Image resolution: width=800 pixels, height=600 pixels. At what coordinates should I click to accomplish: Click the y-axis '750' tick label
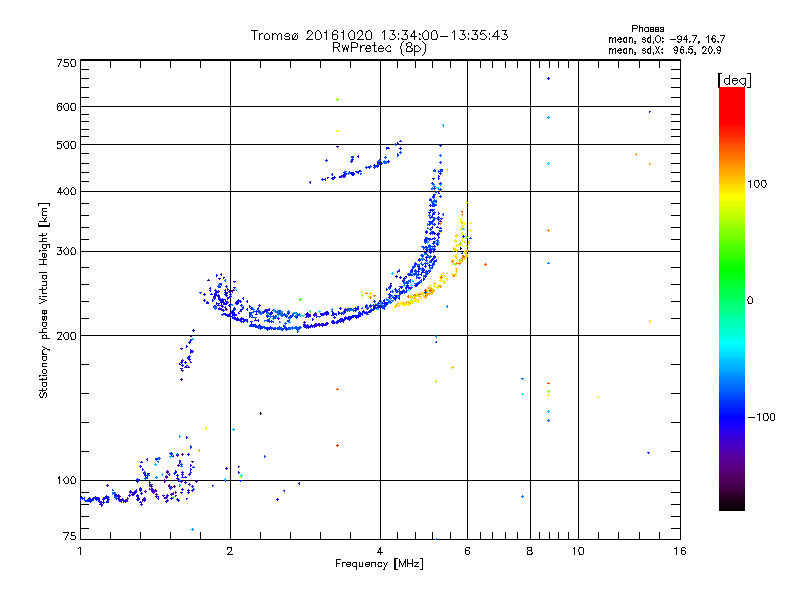(x=66, y=63)
